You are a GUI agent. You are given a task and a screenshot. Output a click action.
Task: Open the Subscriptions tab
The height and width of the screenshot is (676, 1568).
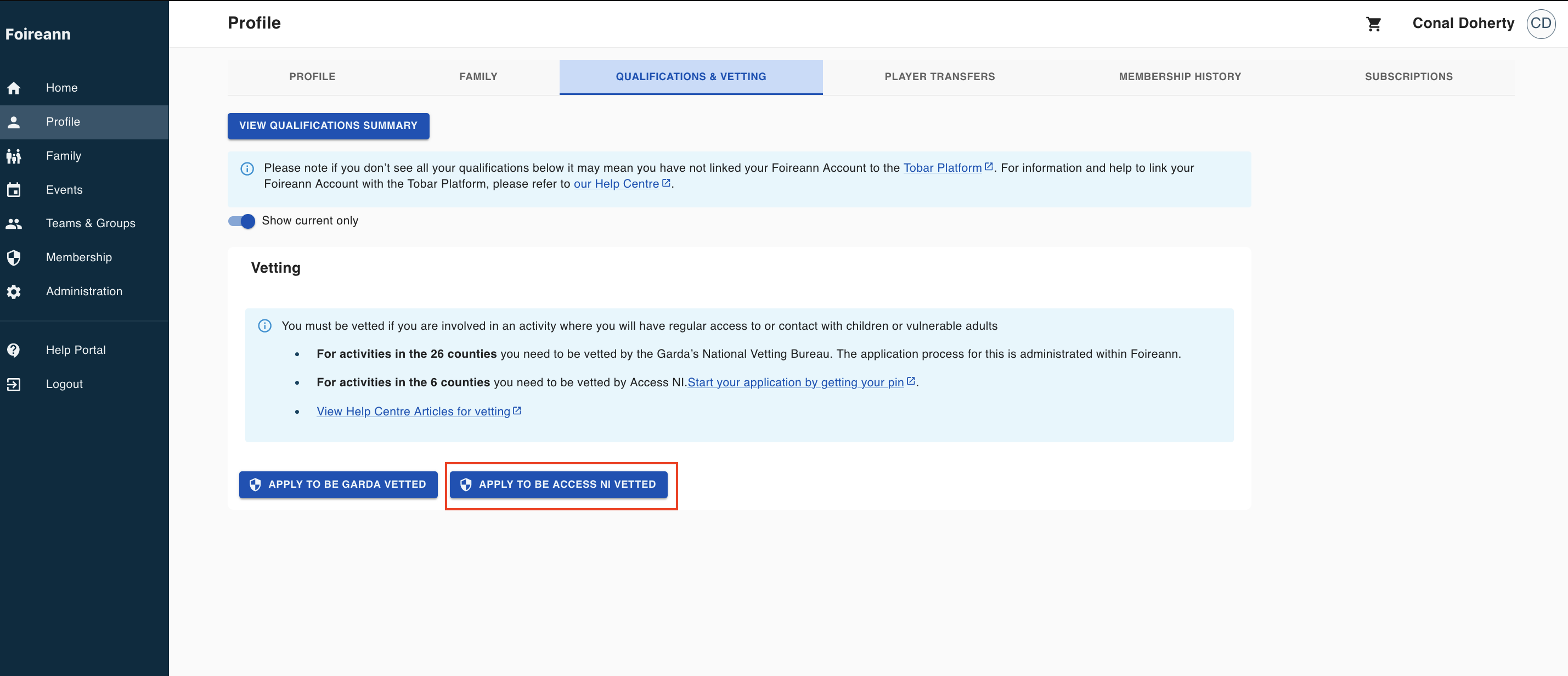click(1408, 77)
